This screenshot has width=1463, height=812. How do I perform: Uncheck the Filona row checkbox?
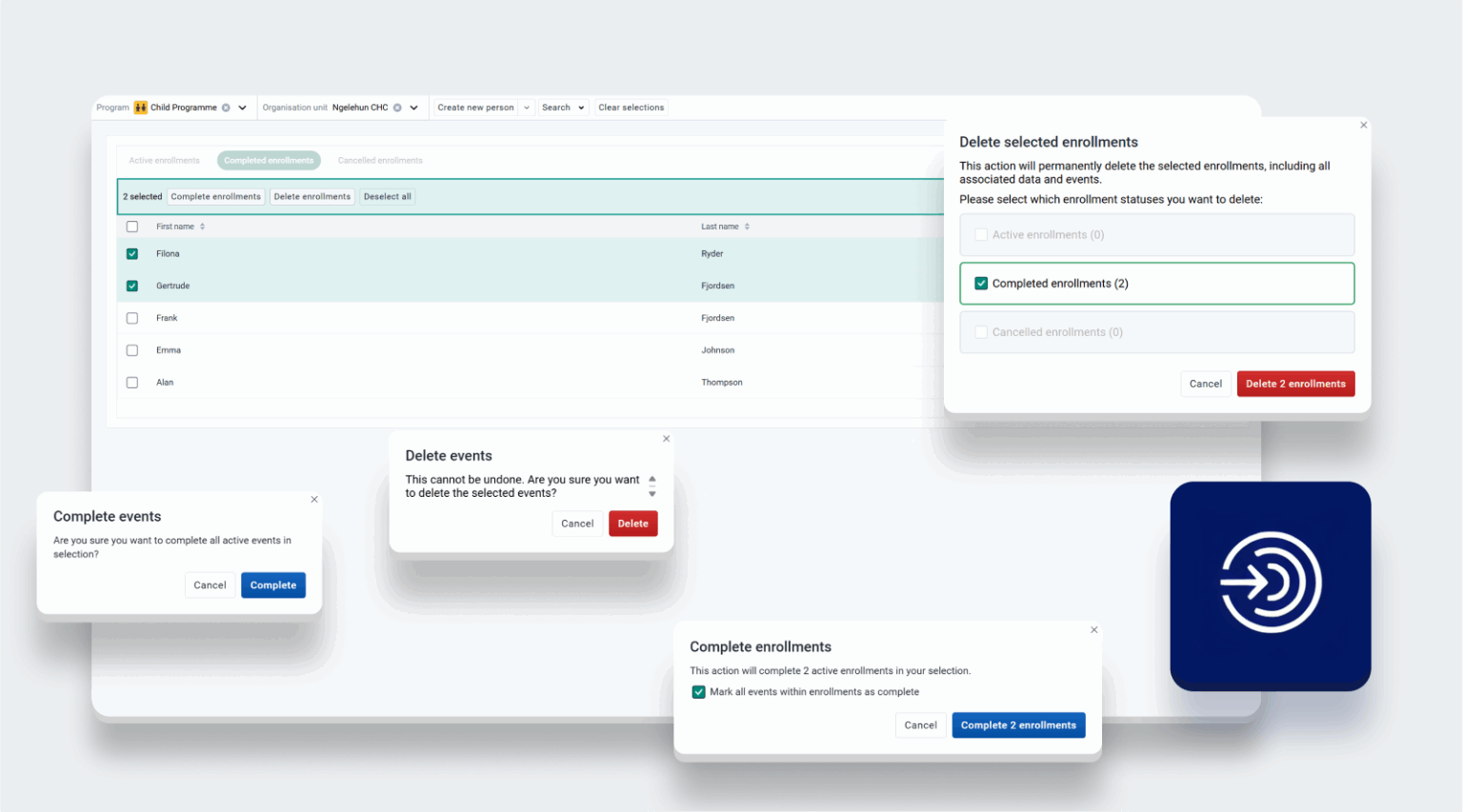pos(132,254)
